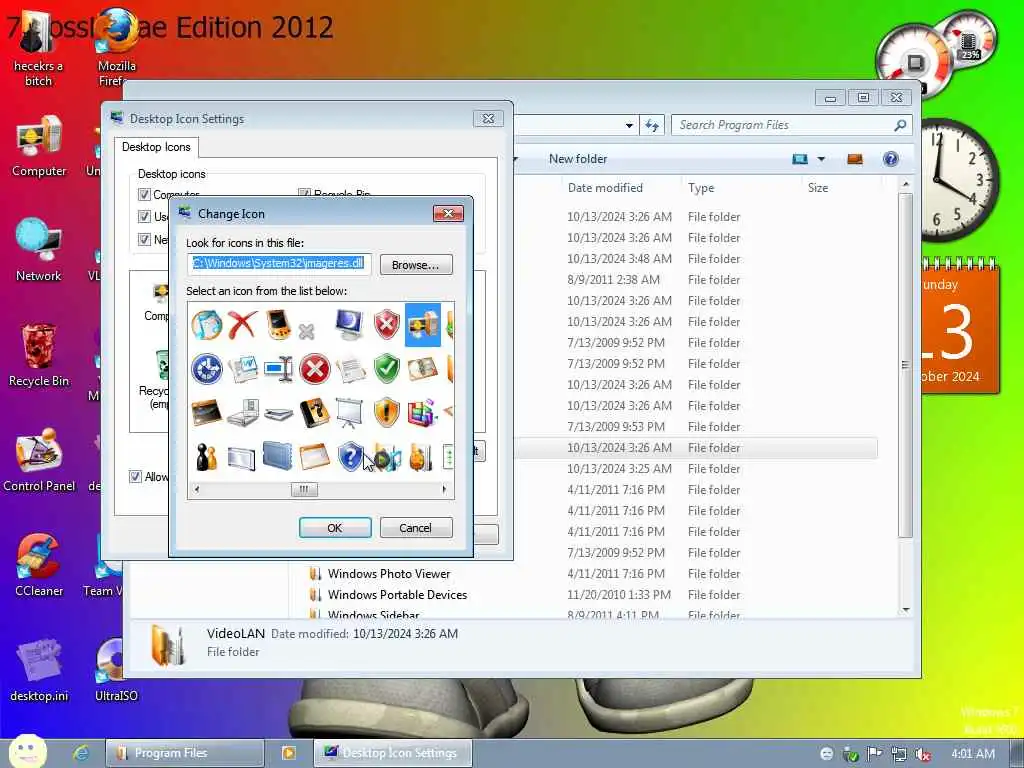1024x768 pixels.
Task: Choose the help book with question mark
Action: (x=315, y=413)
